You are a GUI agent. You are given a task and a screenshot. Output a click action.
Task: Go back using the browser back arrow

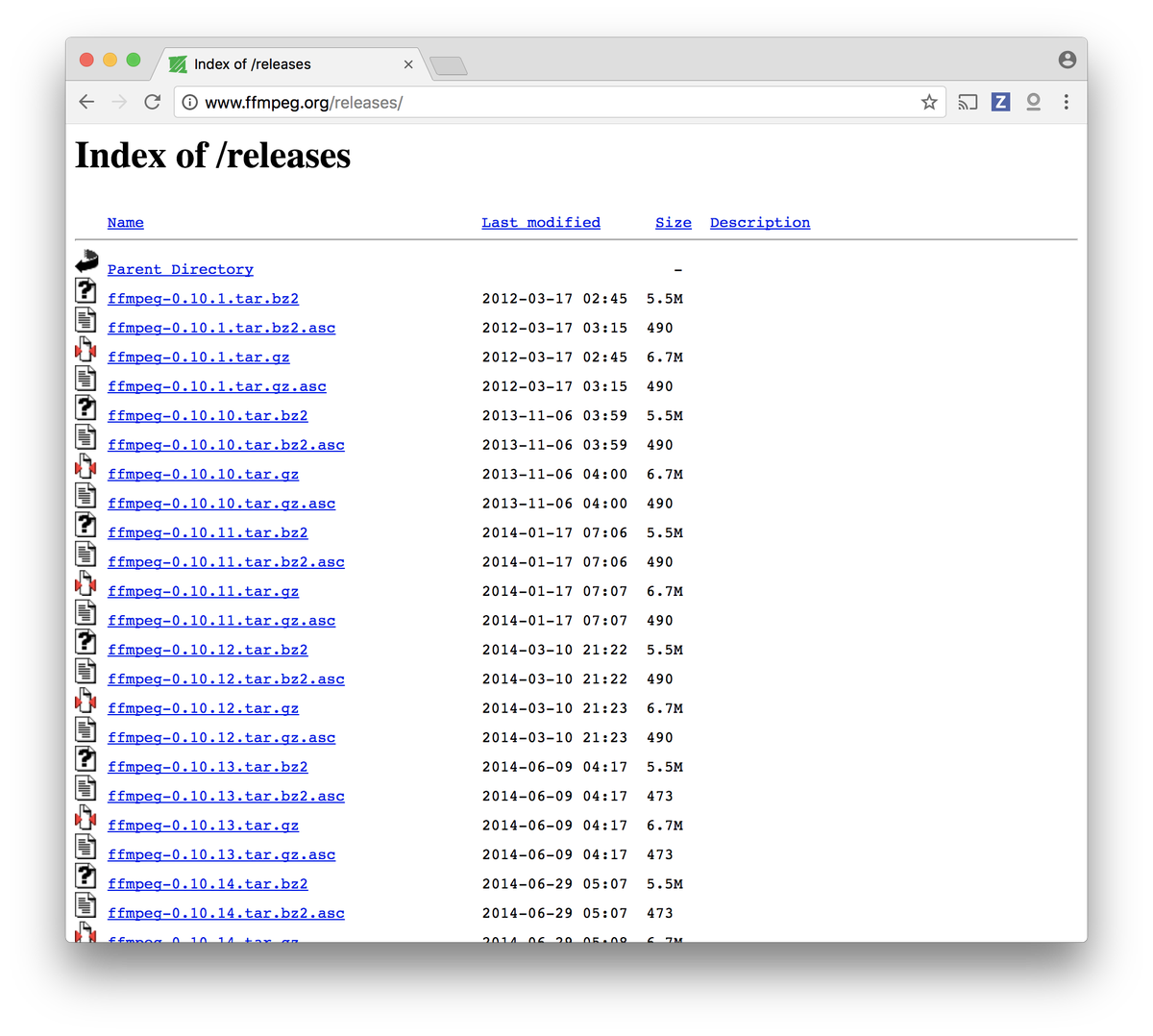click(86, 102)
